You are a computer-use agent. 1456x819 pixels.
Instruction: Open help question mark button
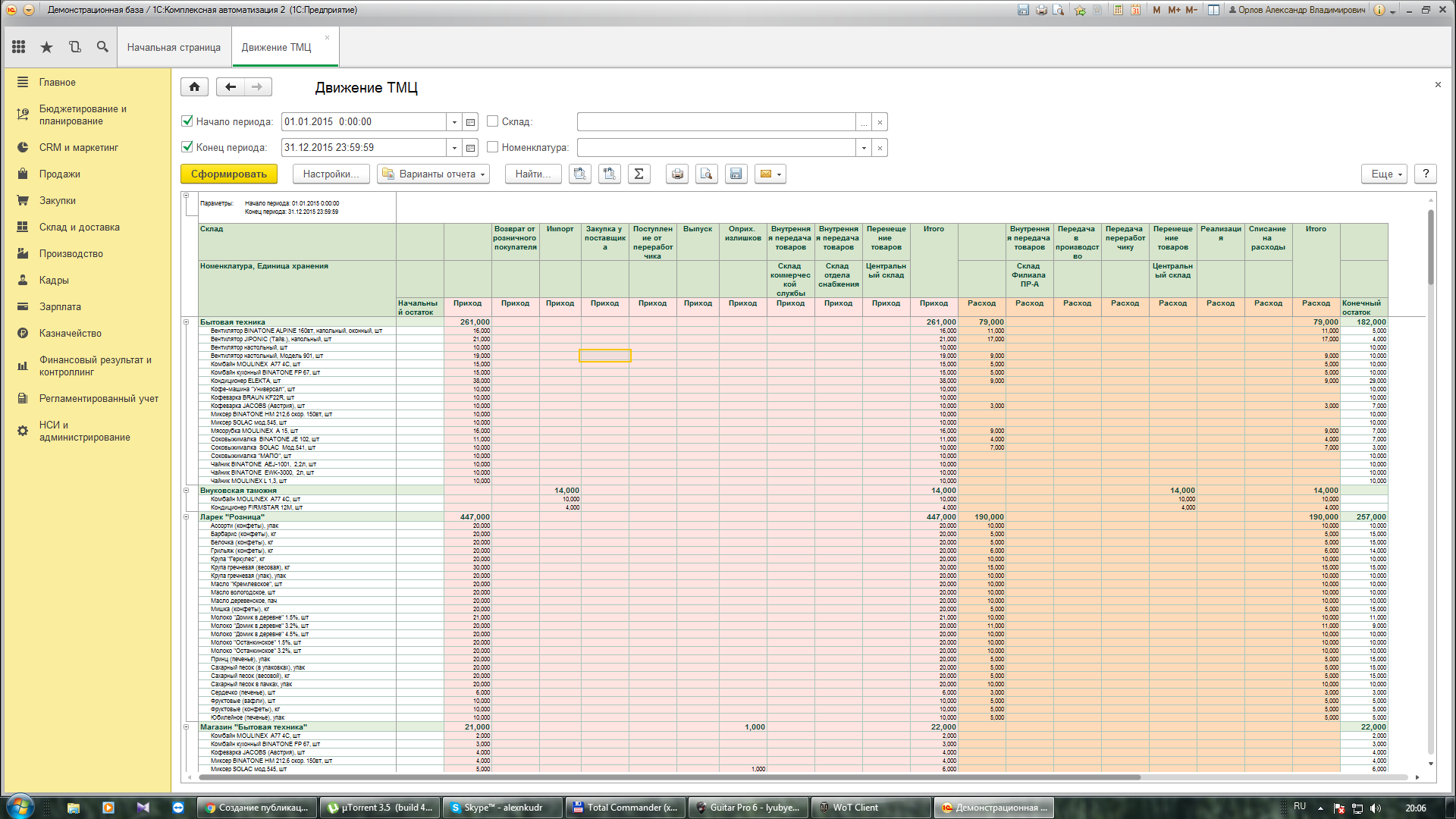[x=1426, y=174]
